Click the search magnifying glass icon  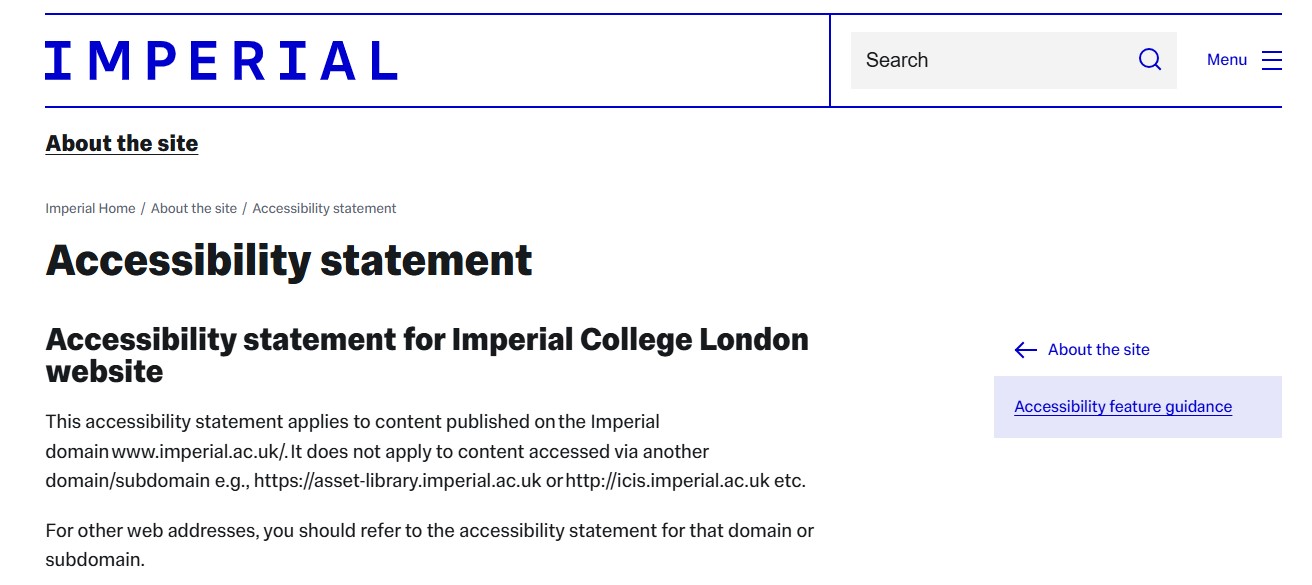pos(1150,60)
